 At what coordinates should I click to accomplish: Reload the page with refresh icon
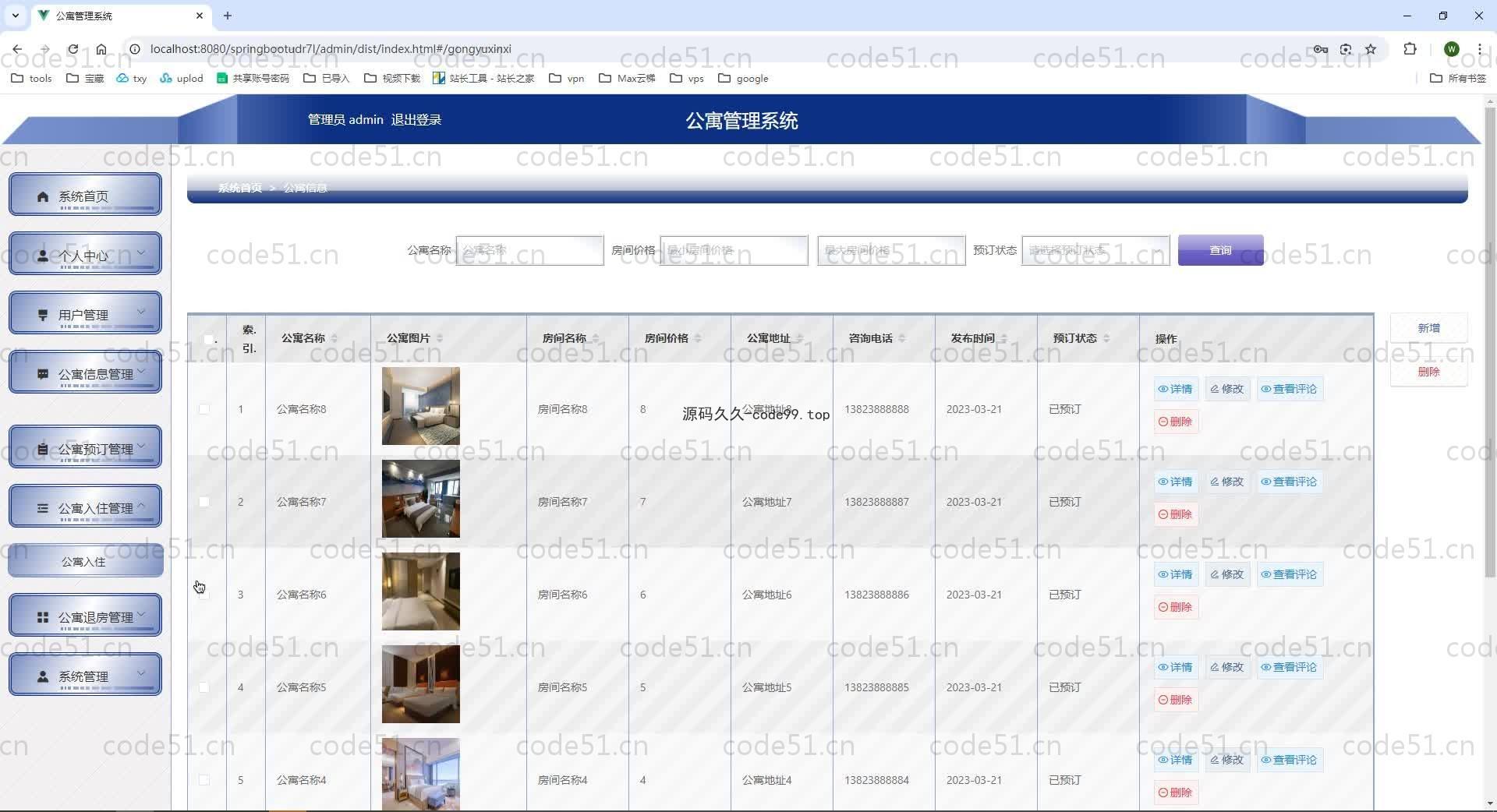(x=73, y=49)
